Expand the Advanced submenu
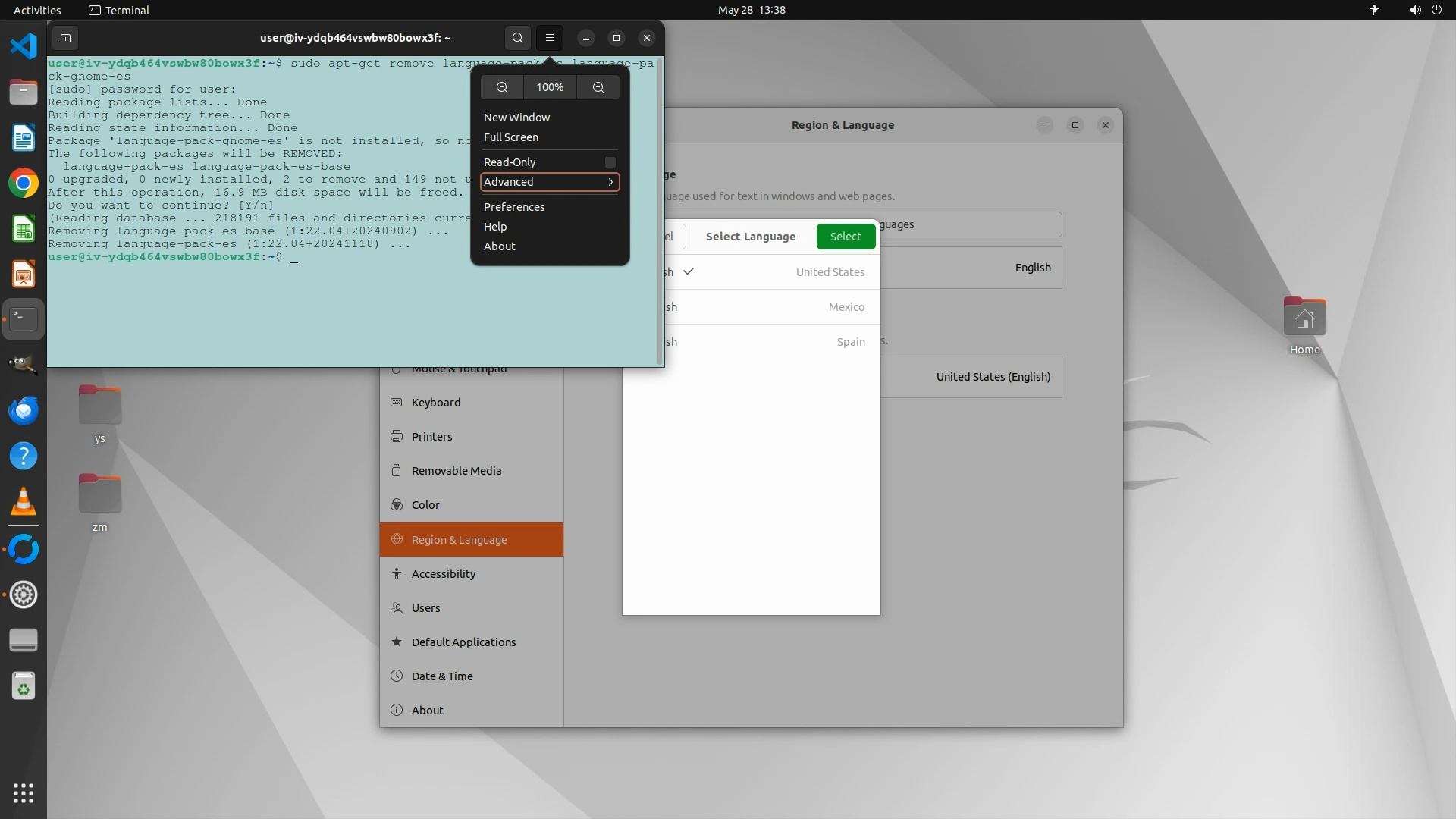The width and height of the screenshot is (1456, 819). (550, 182)
